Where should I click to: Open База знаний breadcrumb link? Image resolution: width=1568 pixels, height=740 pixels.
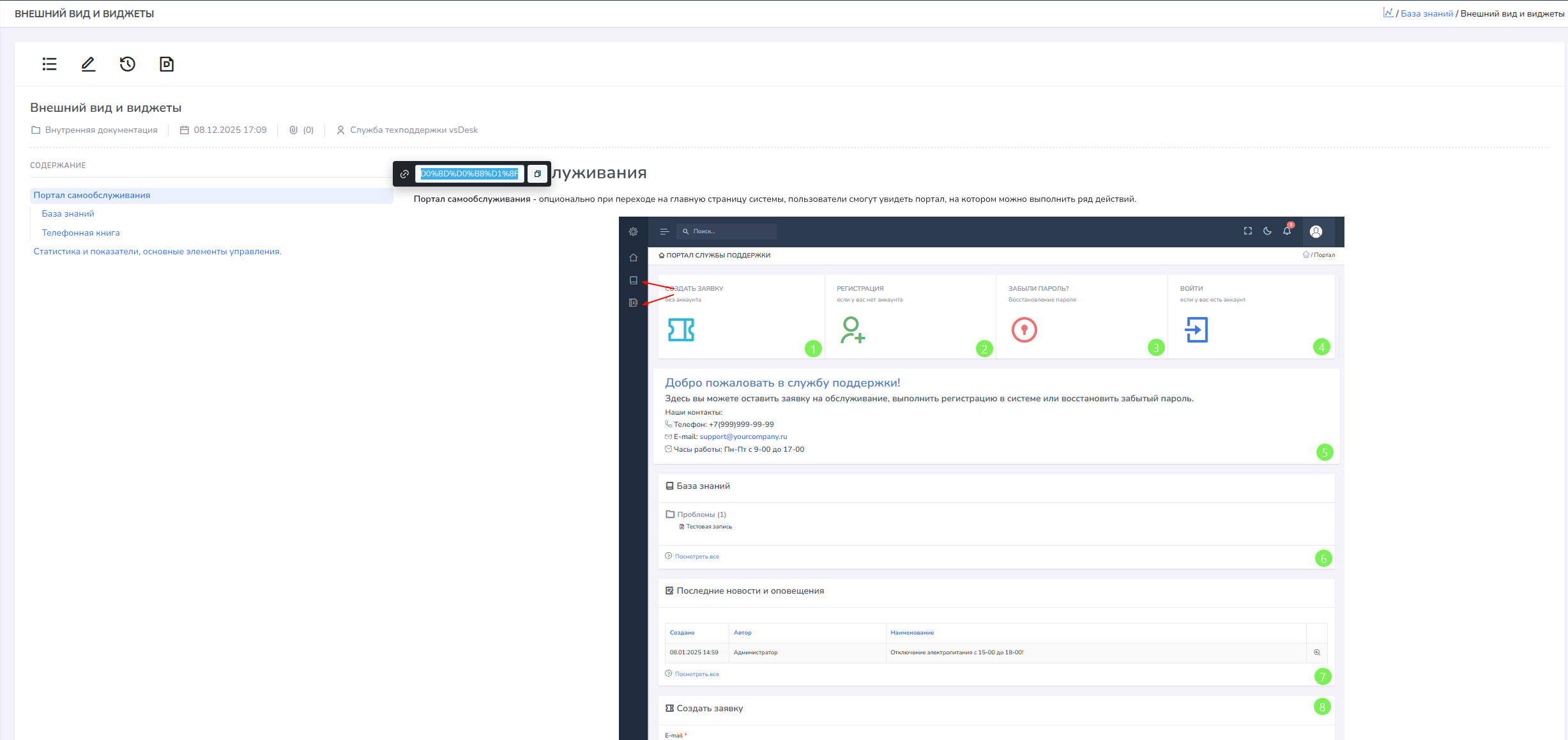(x=1427, y=13)
